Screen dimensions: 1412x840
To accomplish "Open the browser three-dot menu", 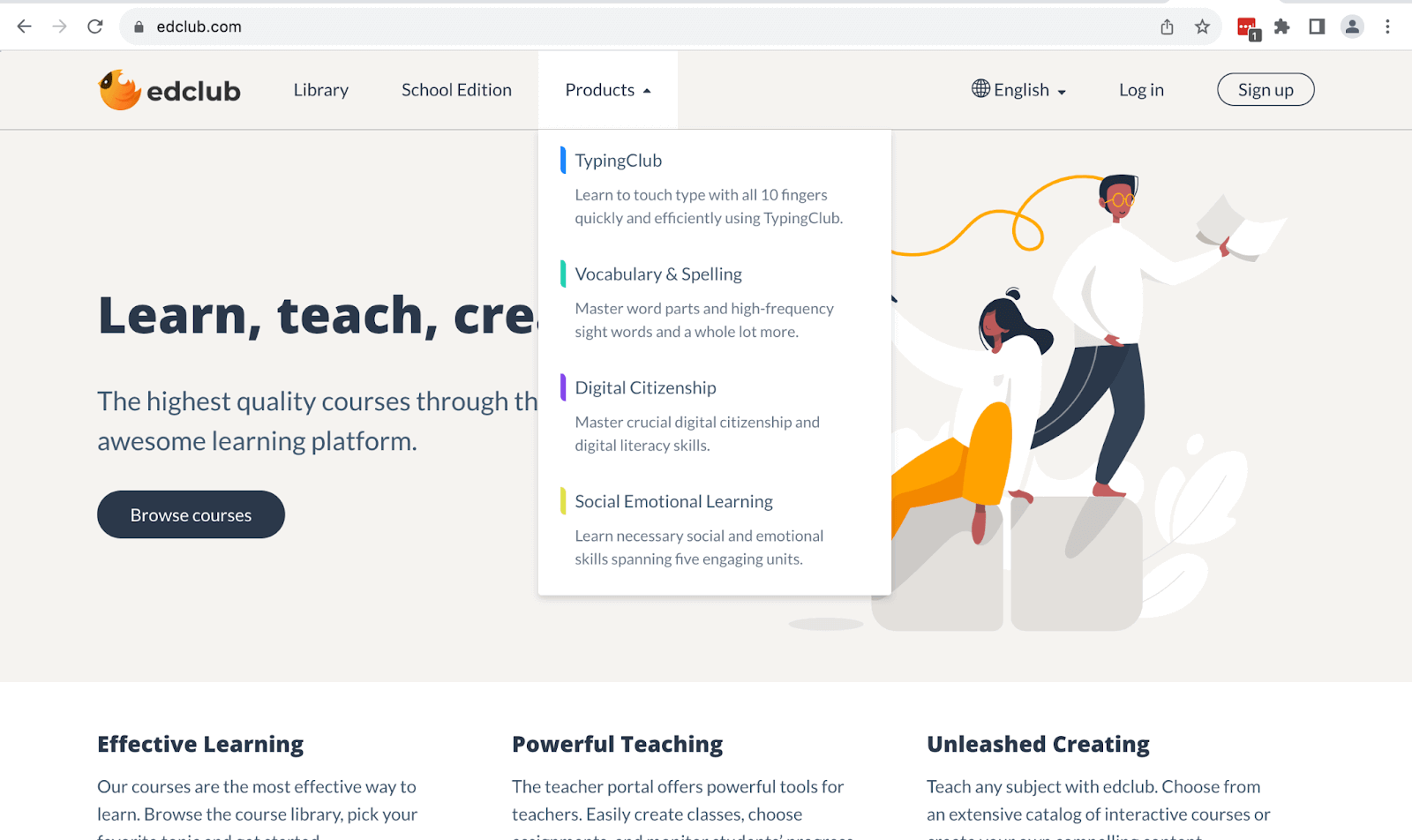I will coord(1387,26).
